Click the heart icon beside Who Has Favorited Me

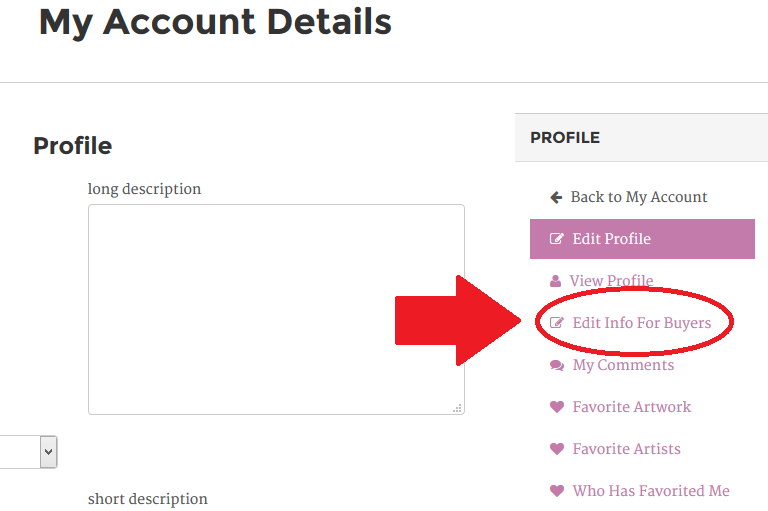coord(557,491)
